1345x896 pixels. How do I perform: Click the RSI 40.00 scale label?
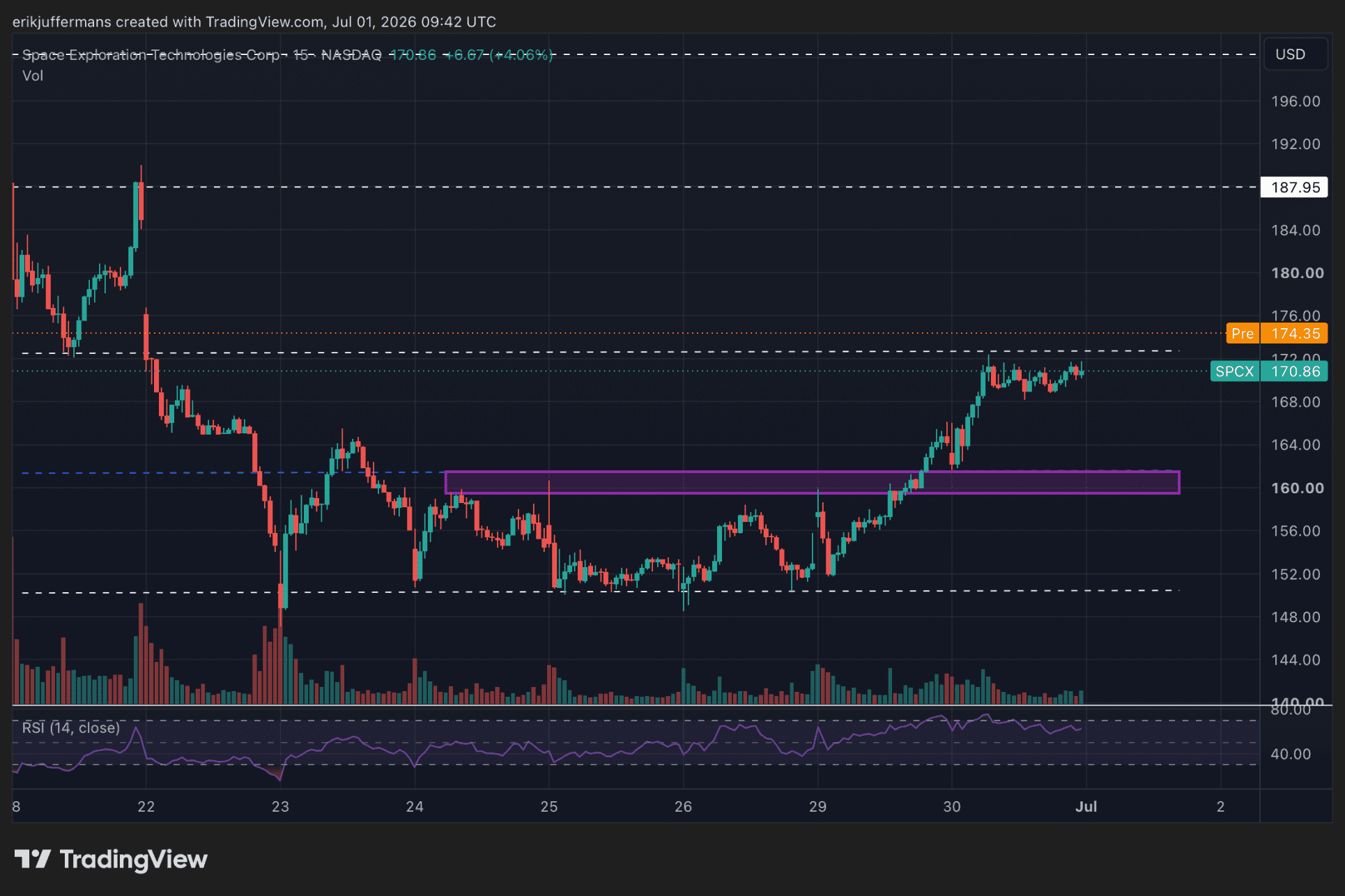pos(1291,754)
